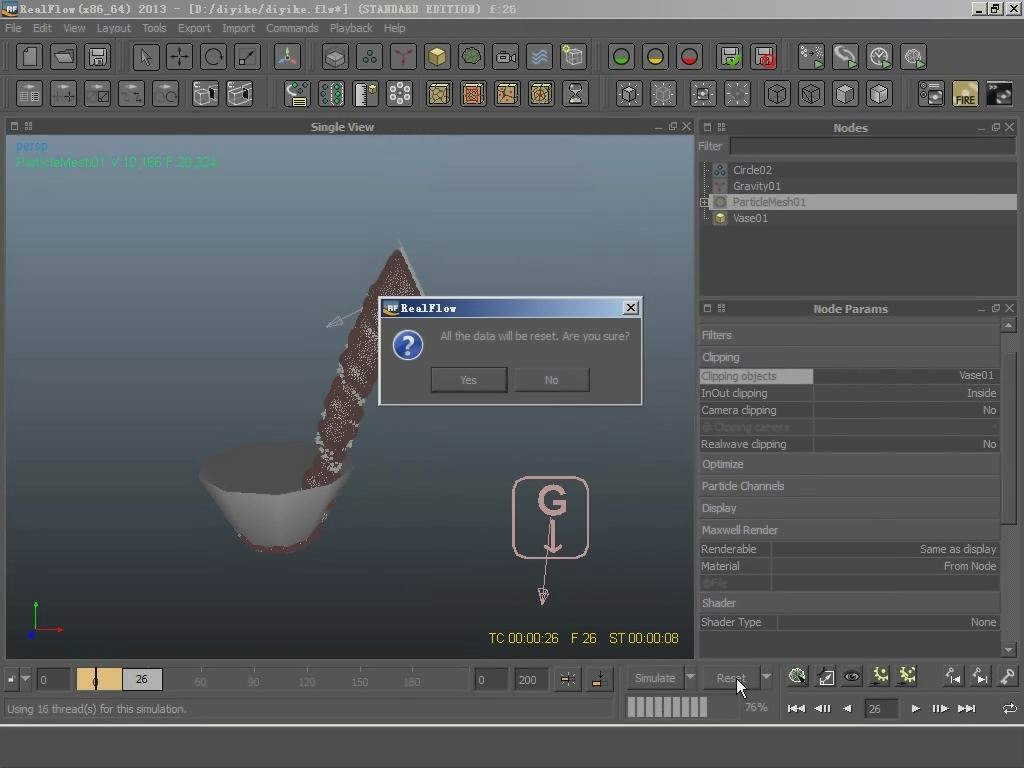Expand the Filters parameter section
The image size is (1024, 768).
point(850,335)
